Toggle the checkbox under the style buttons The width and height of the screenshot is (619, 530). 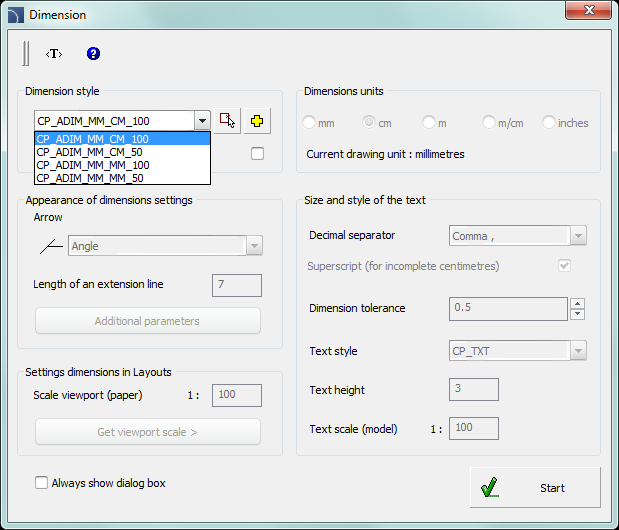pyautogui.click(x=258, y=153)
